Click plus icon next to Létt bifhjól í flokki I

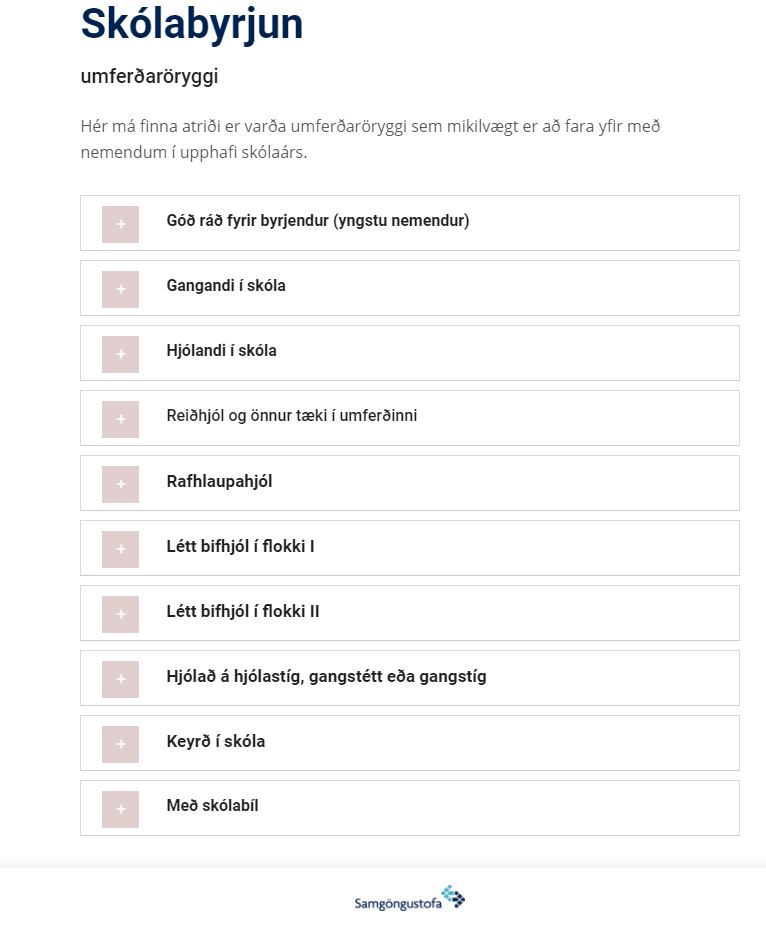pyautogui.click(x=121, y=549)
